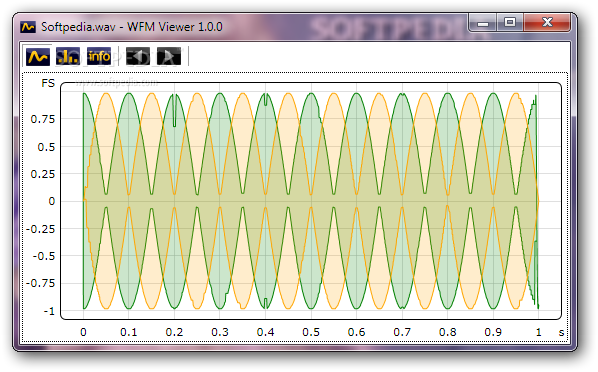Image resolution: width=598 pixels, height=372 pixels.
Task: Click the -0.25 amplitude axis label
Action: 41,229
